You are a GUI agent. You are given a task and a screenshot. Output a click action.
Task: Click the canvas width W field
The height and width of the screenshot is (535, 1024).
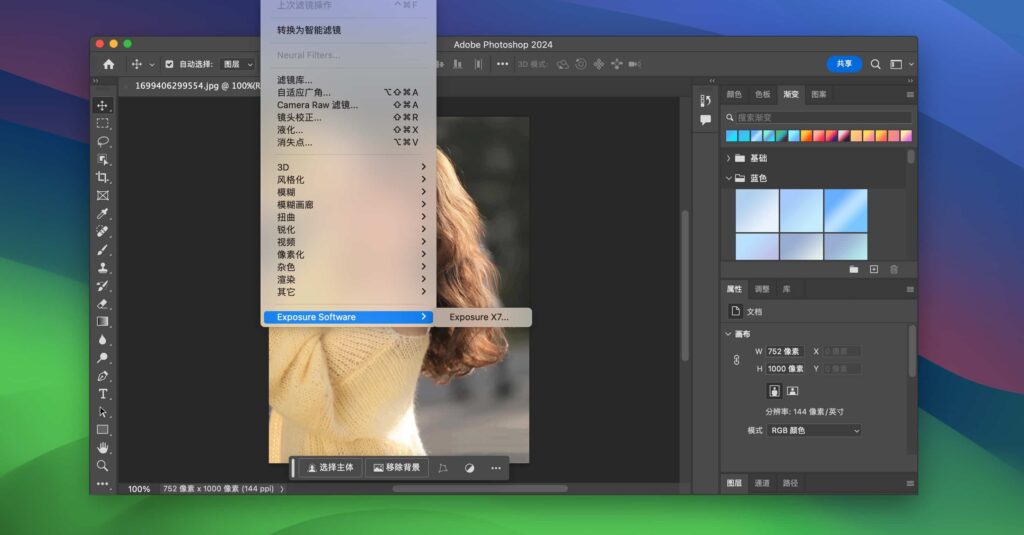pos(784,351)
